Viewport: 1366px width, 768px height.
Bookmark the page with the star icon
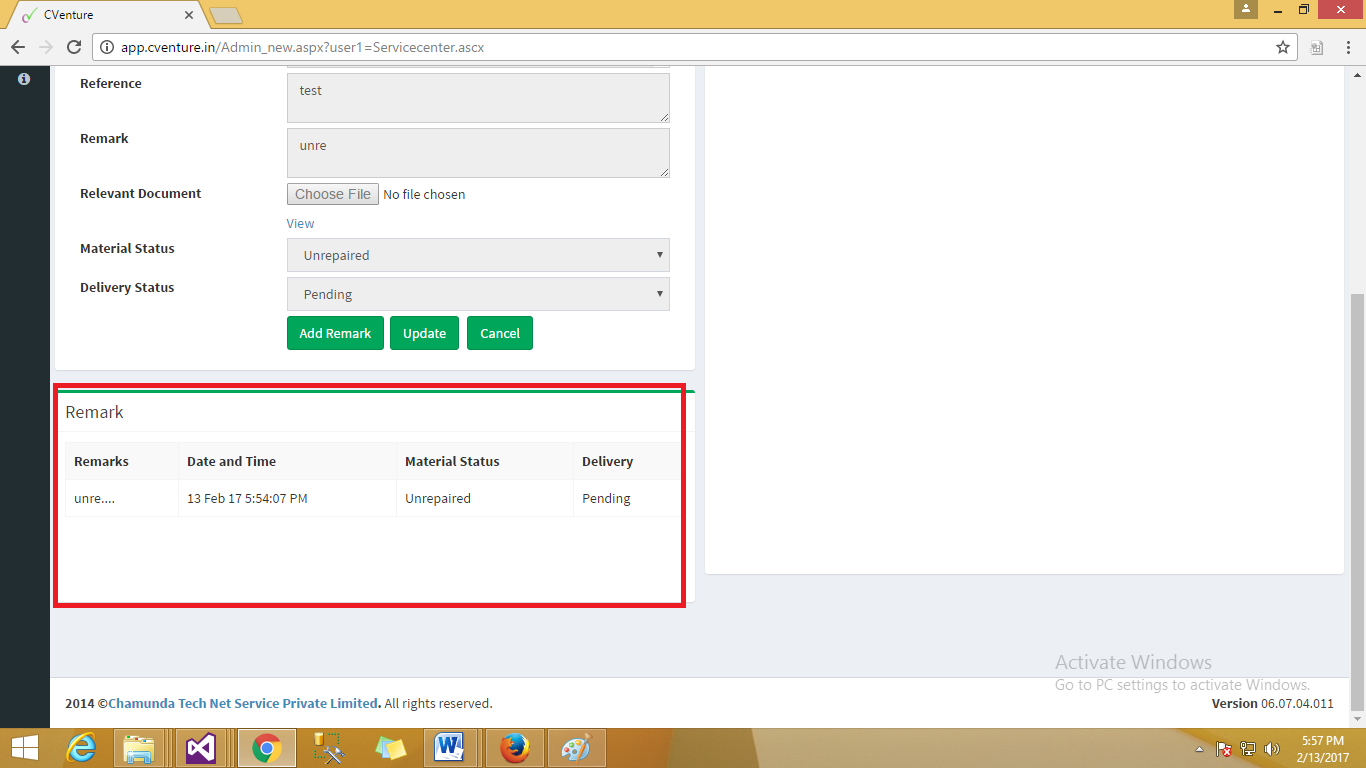[x=1283, y=47]
